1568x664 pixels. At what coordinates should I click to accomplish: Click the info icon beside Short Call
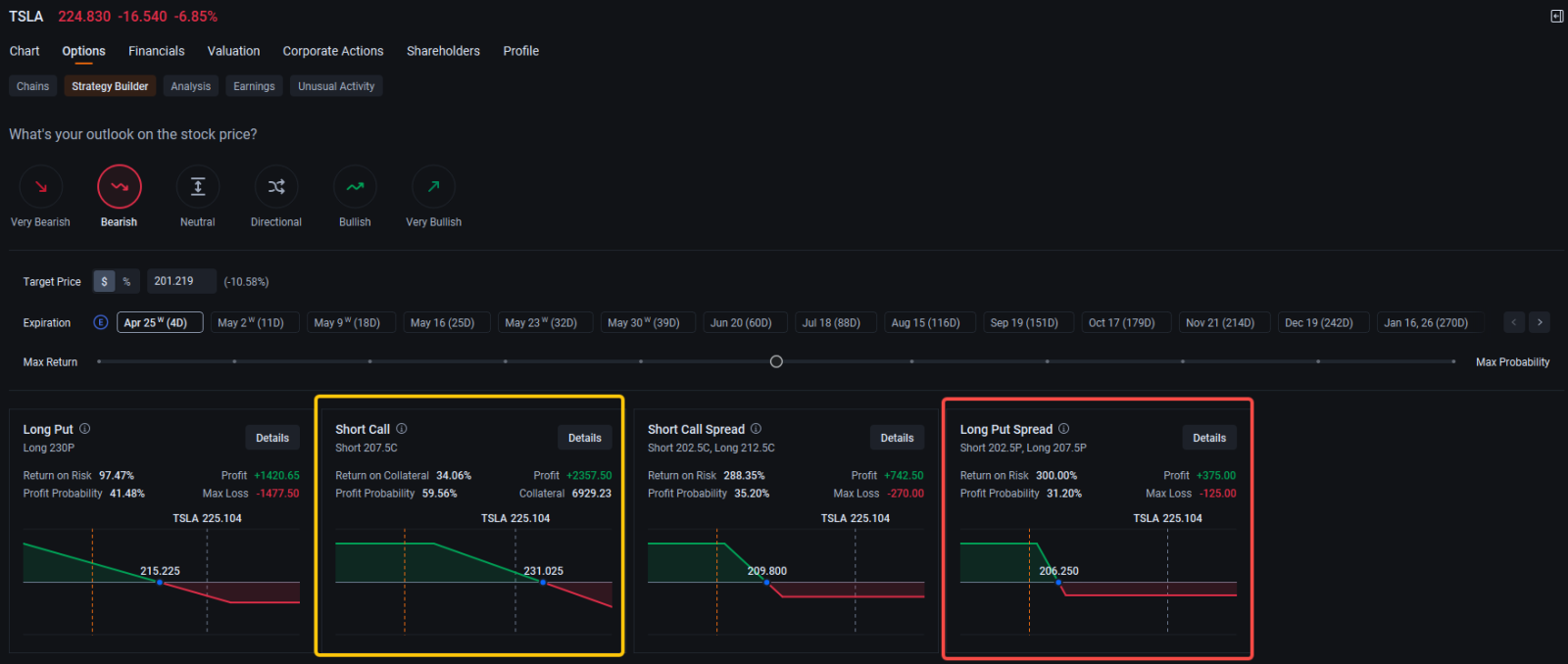pos(402,429)
